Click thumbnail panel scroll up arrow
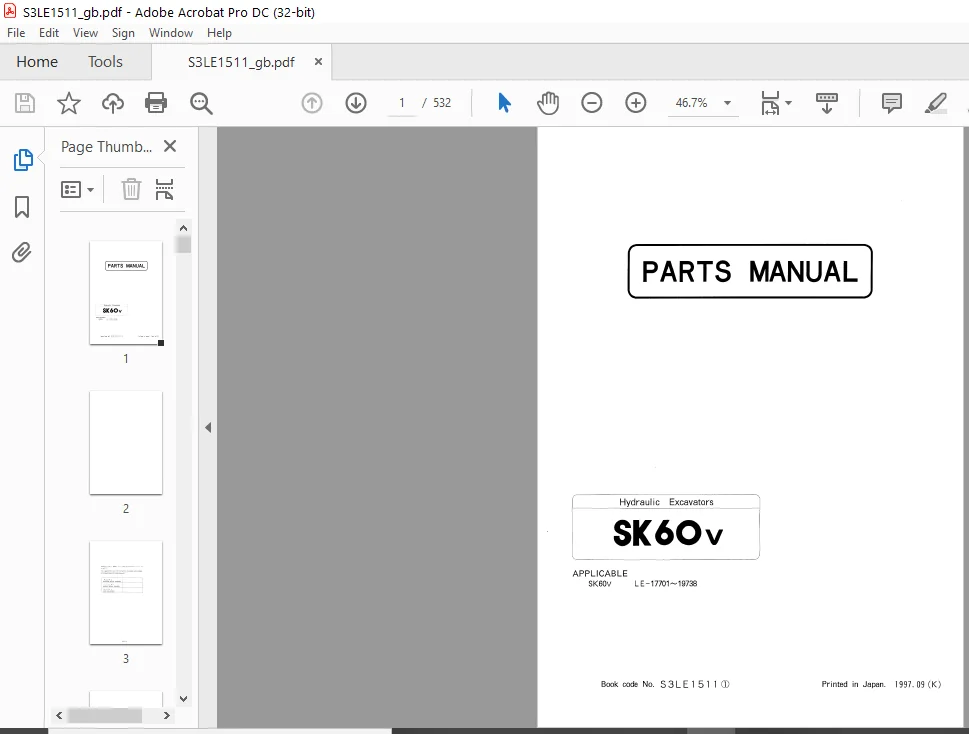969x734 pixels. [x=183, y=228]
